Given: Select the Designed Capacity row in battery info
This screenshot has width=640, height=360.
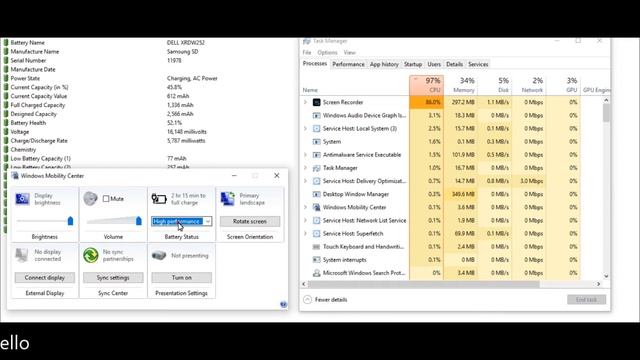Looking at the screenshot, I should 107,114.
